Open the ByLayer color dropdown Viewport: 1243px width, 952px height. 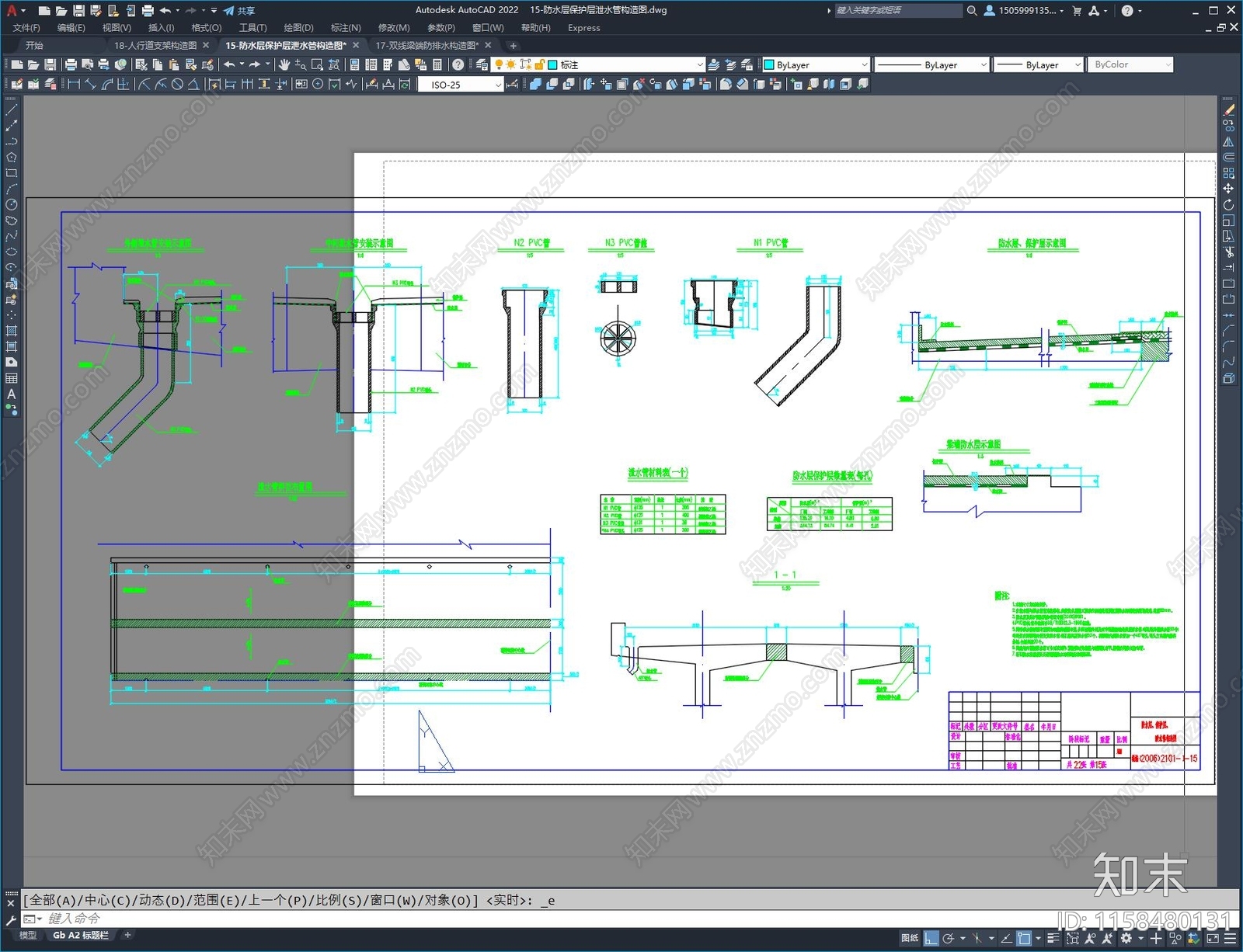point(816,64)
